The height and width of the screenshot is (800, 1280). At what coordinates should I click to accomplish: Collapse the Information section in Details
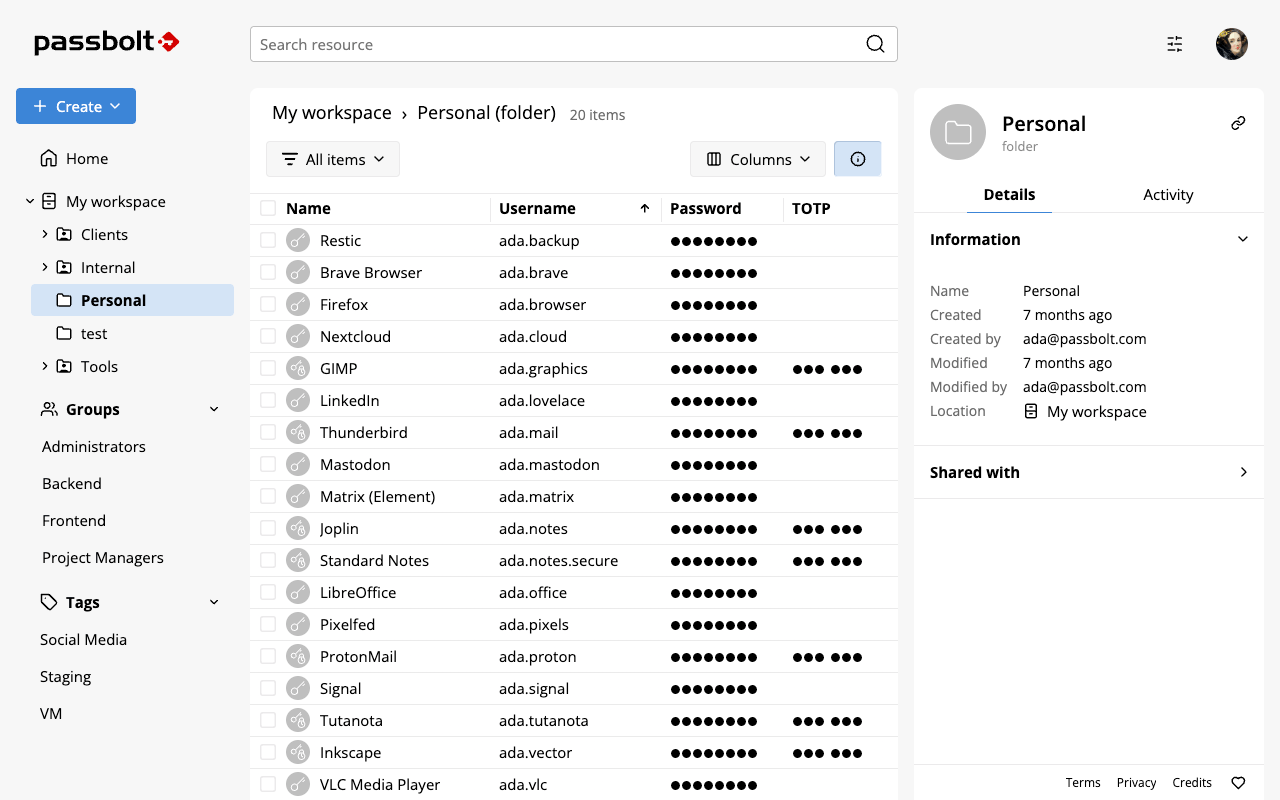[1242, 239]
